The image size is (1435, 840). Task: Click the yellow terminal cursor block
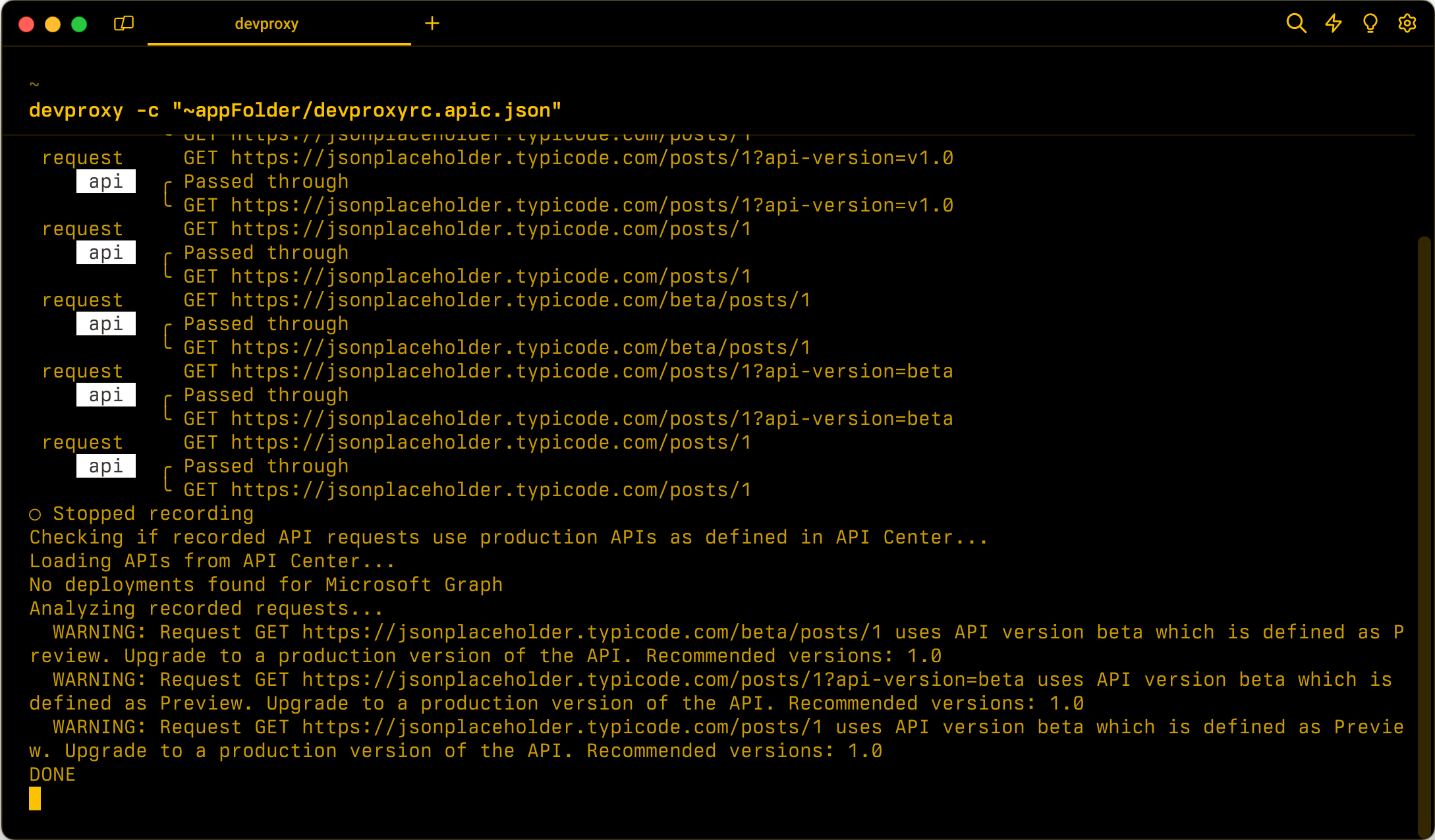tap(35, 798)
